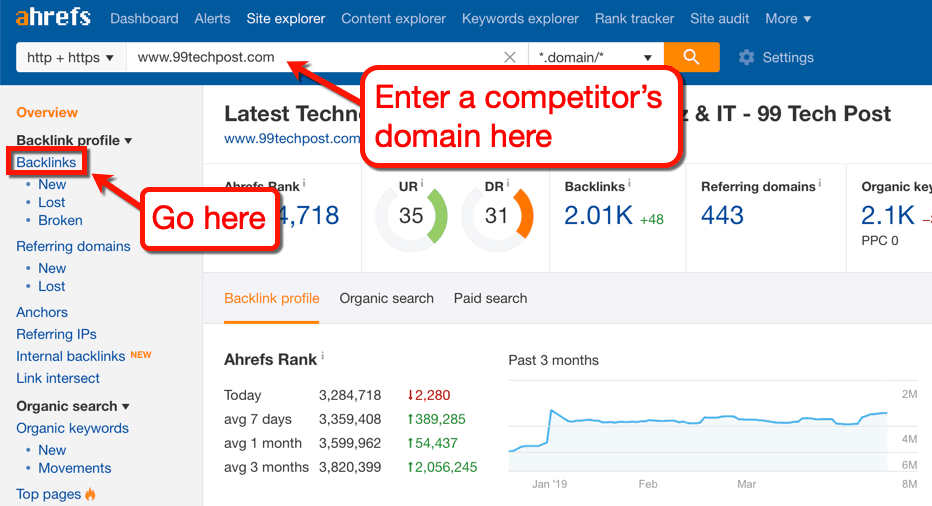Open Content explorer in top navigation
Image resolution: width=932 pixels, height=506 pixels.
coord(393,18)
